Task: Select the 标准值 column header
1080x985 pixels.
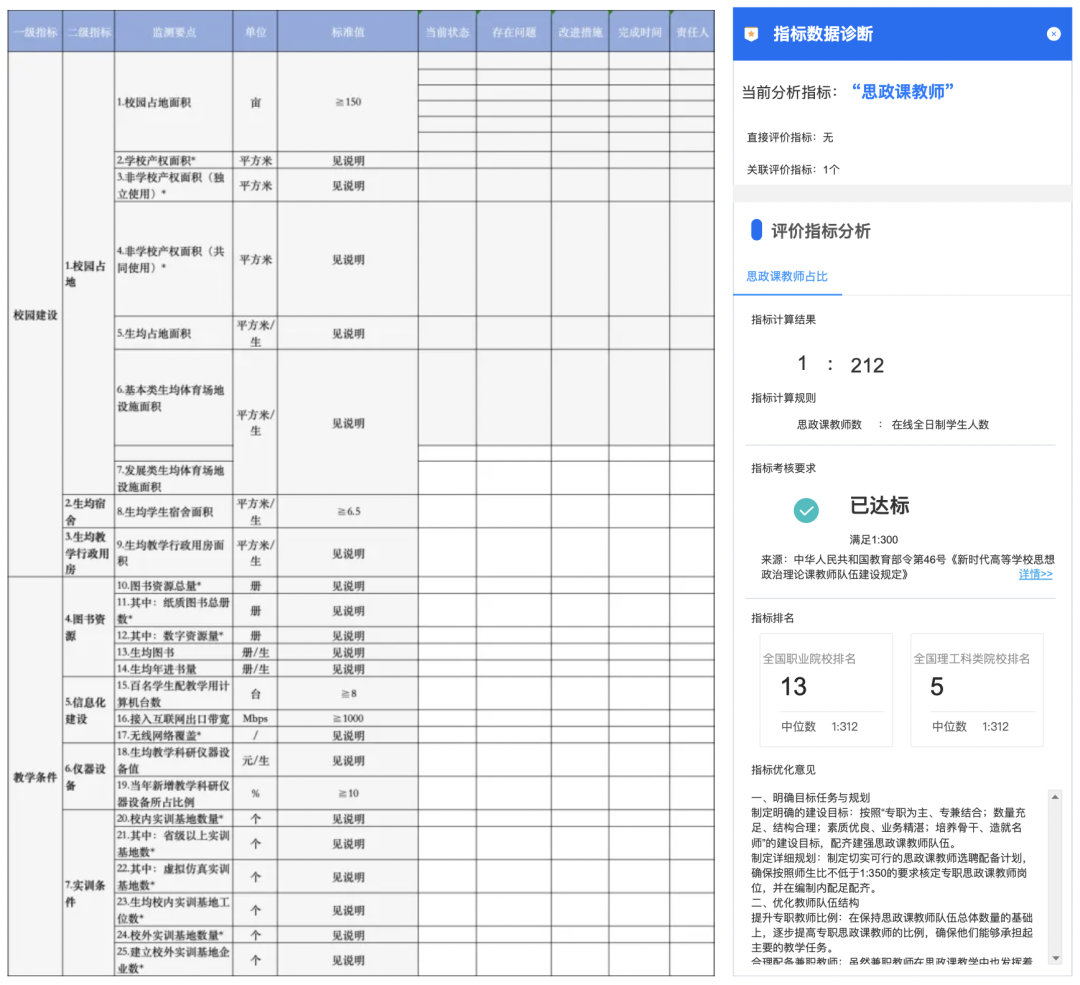Action: pos(347,32)
